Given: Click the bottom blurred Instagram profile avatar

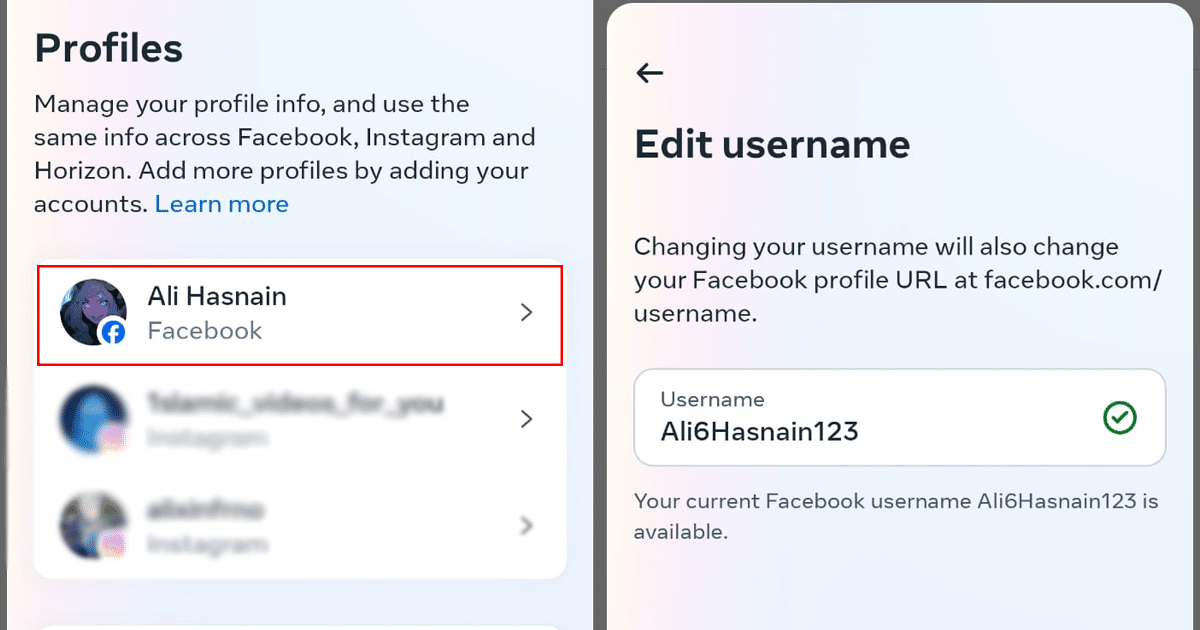Looking at the screenshot, I should click(x=91, y=524).
